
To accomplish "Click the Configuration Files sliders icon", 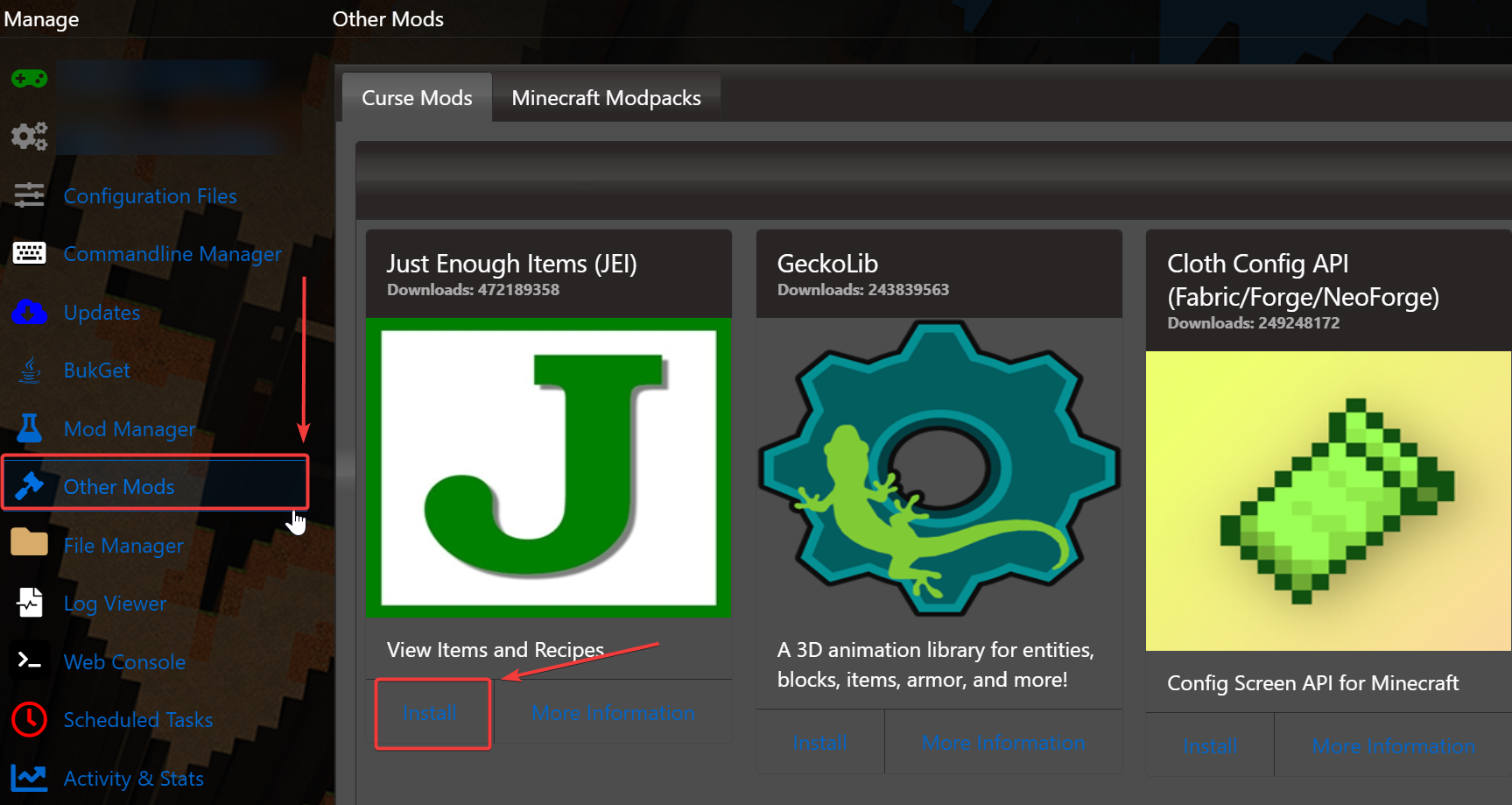I will tap(29, 195).
